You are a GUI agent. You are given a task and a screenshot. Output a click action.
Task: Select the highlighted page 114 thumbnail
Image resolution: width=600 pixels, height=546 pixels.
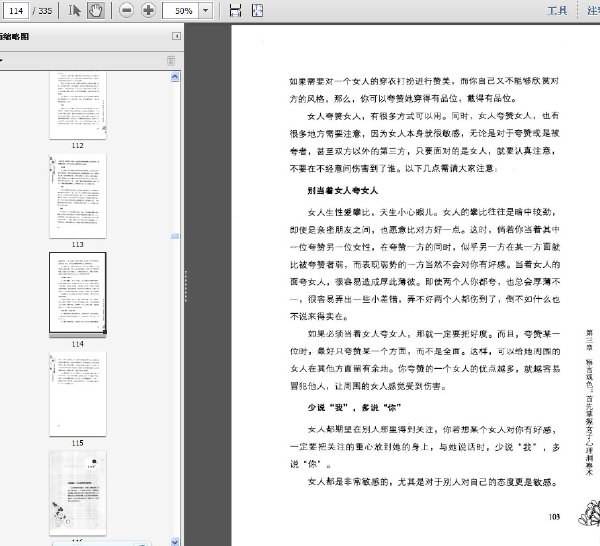click(x=78, y=293)
